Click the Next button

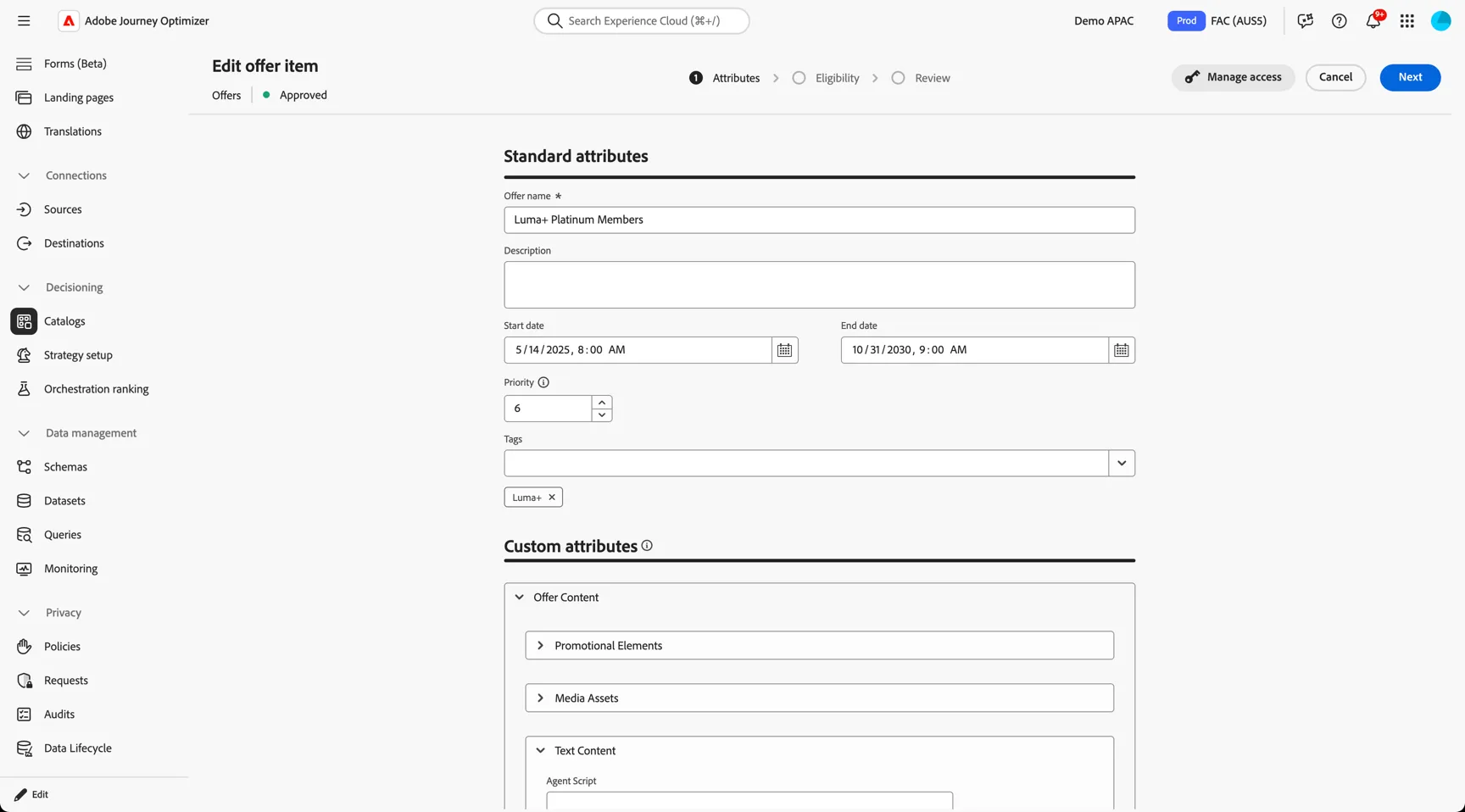point(1410,77)
